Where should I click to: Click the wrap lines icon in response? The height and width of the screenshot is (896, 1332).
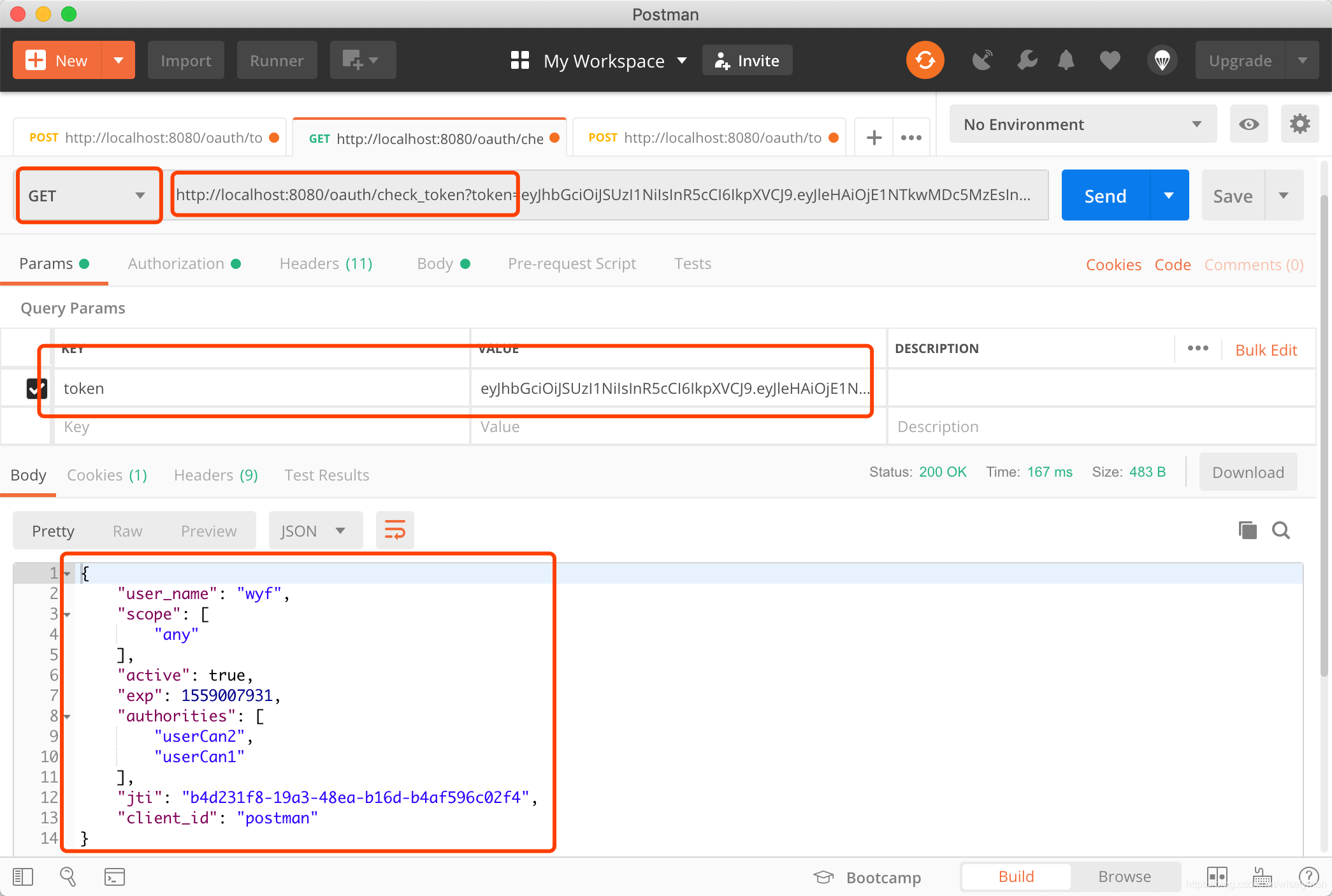(x=395, y=530)
